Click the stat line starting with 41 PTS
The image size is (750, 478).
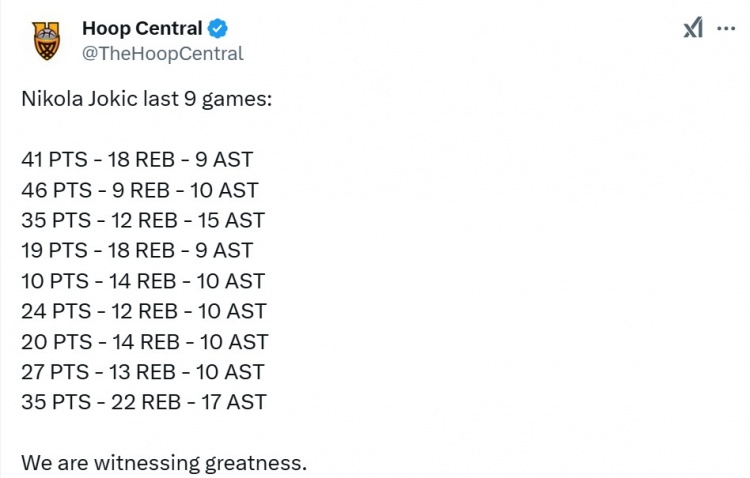click(137, 159)
